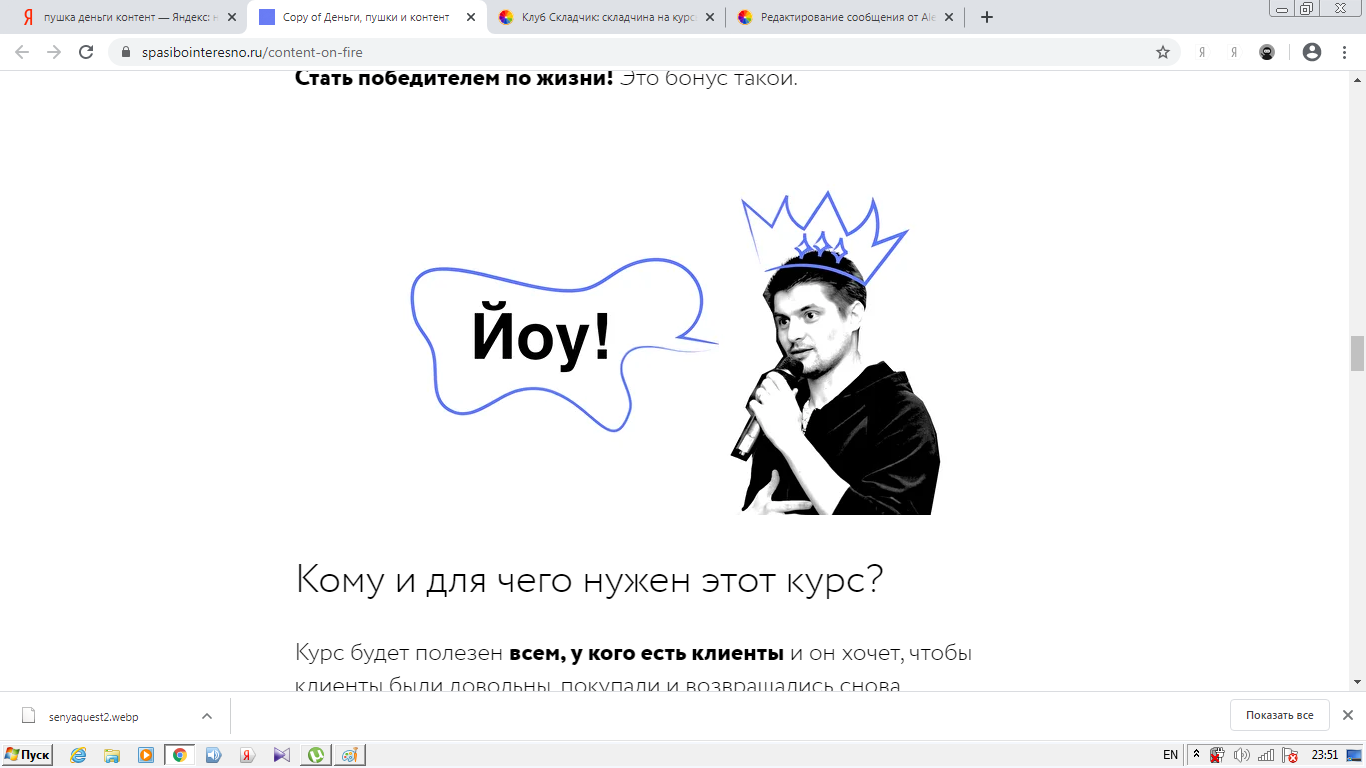1366x768 pixels.
Task: Open the ninja avatar extension
Action: click(x=1267, y=52)
